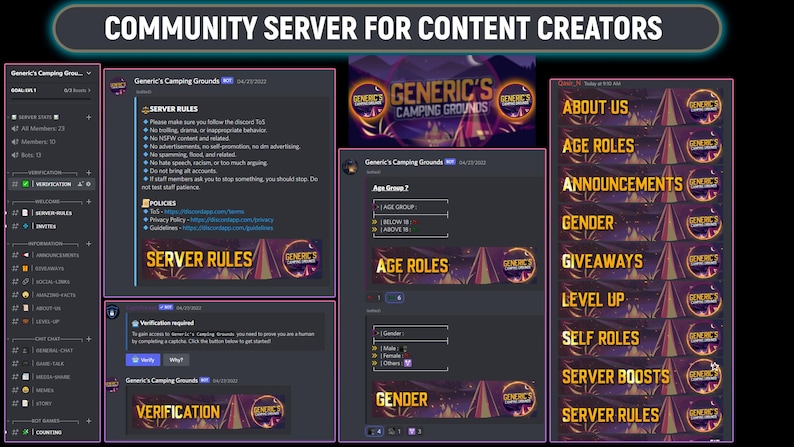Open the discordapp.com/privacy link

(232, 220)
